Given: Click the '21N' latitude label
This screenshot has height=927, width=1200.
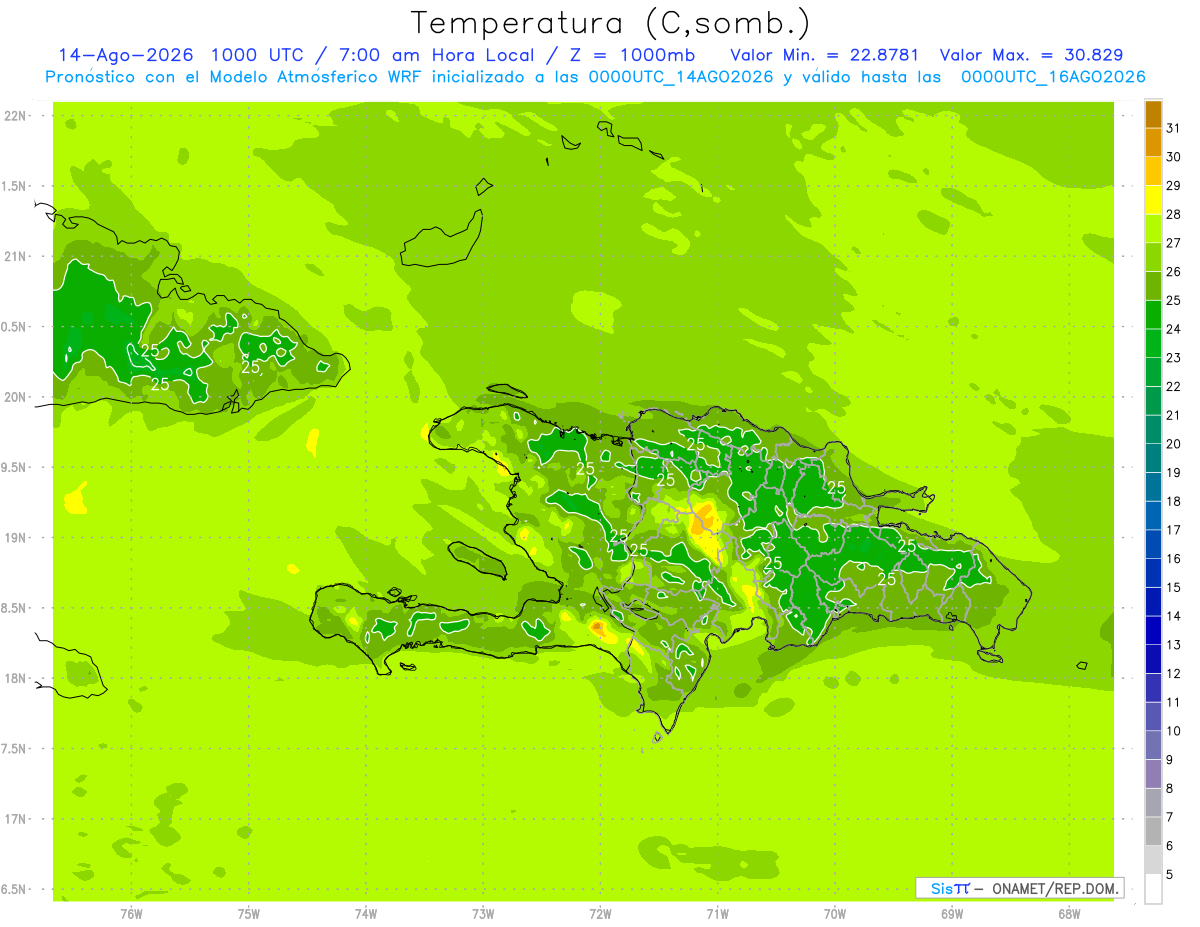Looking at the screenshot, I should point(14,256).
